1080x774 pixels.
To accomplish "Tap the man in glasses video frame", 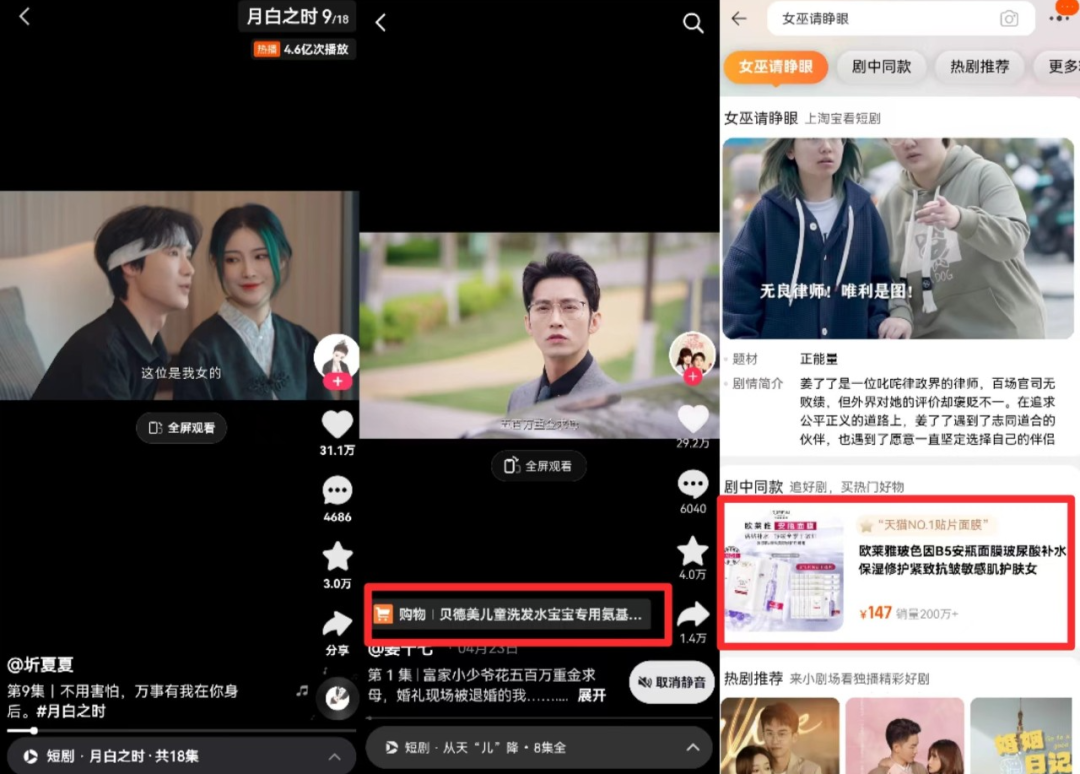I will point(539,335).
